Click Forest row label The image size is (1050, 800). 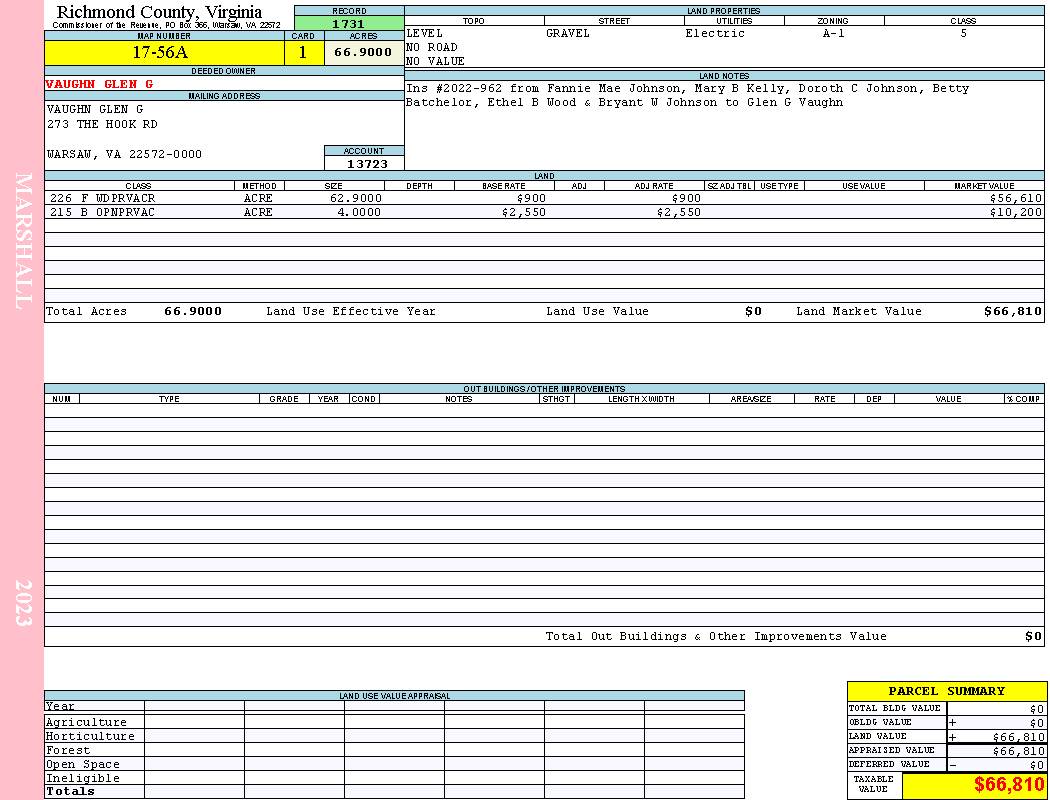tap(68, 750)
